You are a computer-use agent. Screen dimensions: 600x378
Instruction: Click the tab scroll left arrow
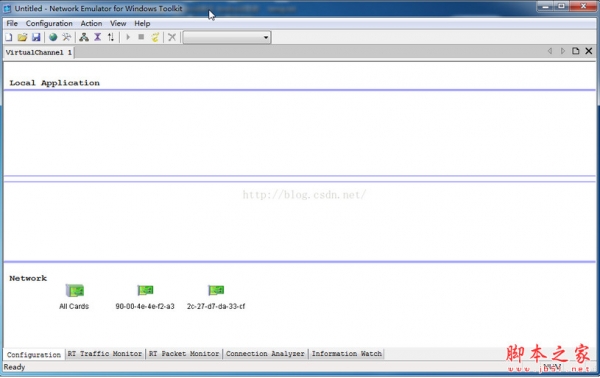(x=550, y=51)
